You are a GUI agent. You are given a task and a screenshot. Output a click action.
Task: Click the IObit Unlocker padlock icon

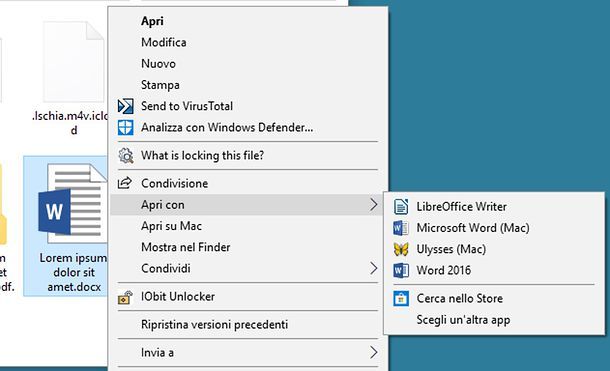pos(125,297)
